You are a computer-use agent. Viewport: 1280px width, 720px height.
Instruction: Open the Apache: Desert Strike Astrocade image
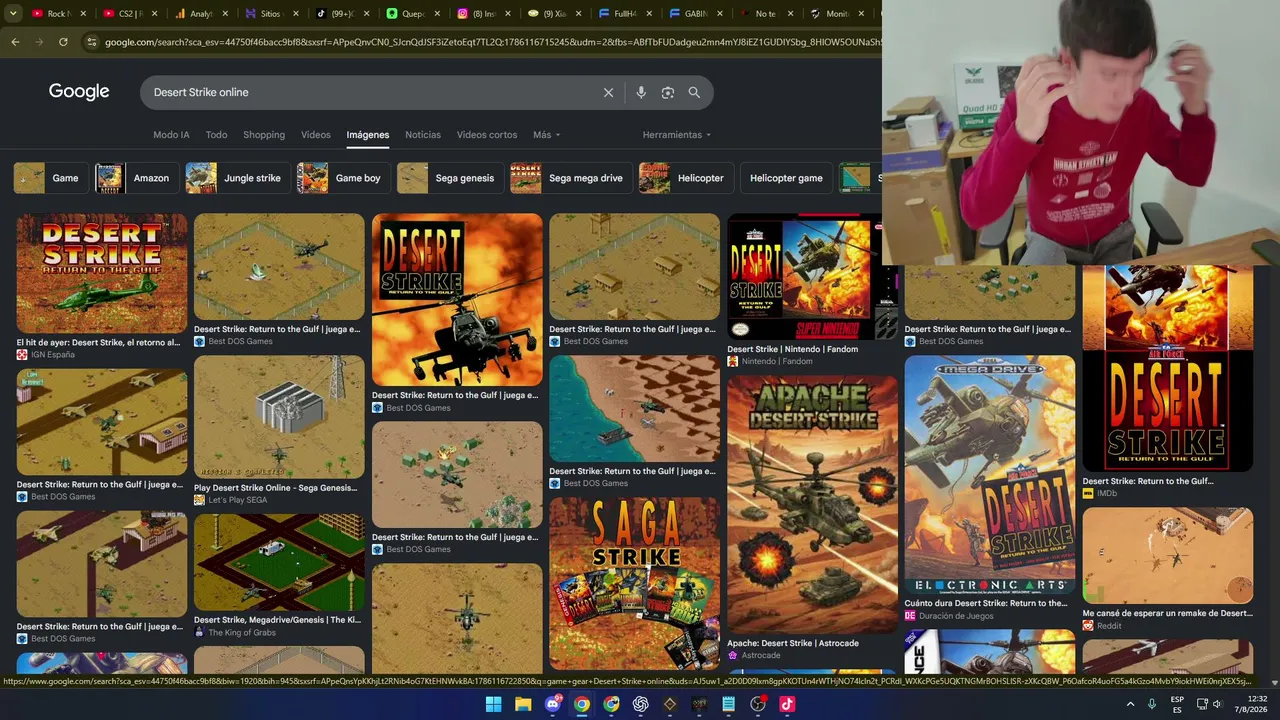(x=812, y=505)
